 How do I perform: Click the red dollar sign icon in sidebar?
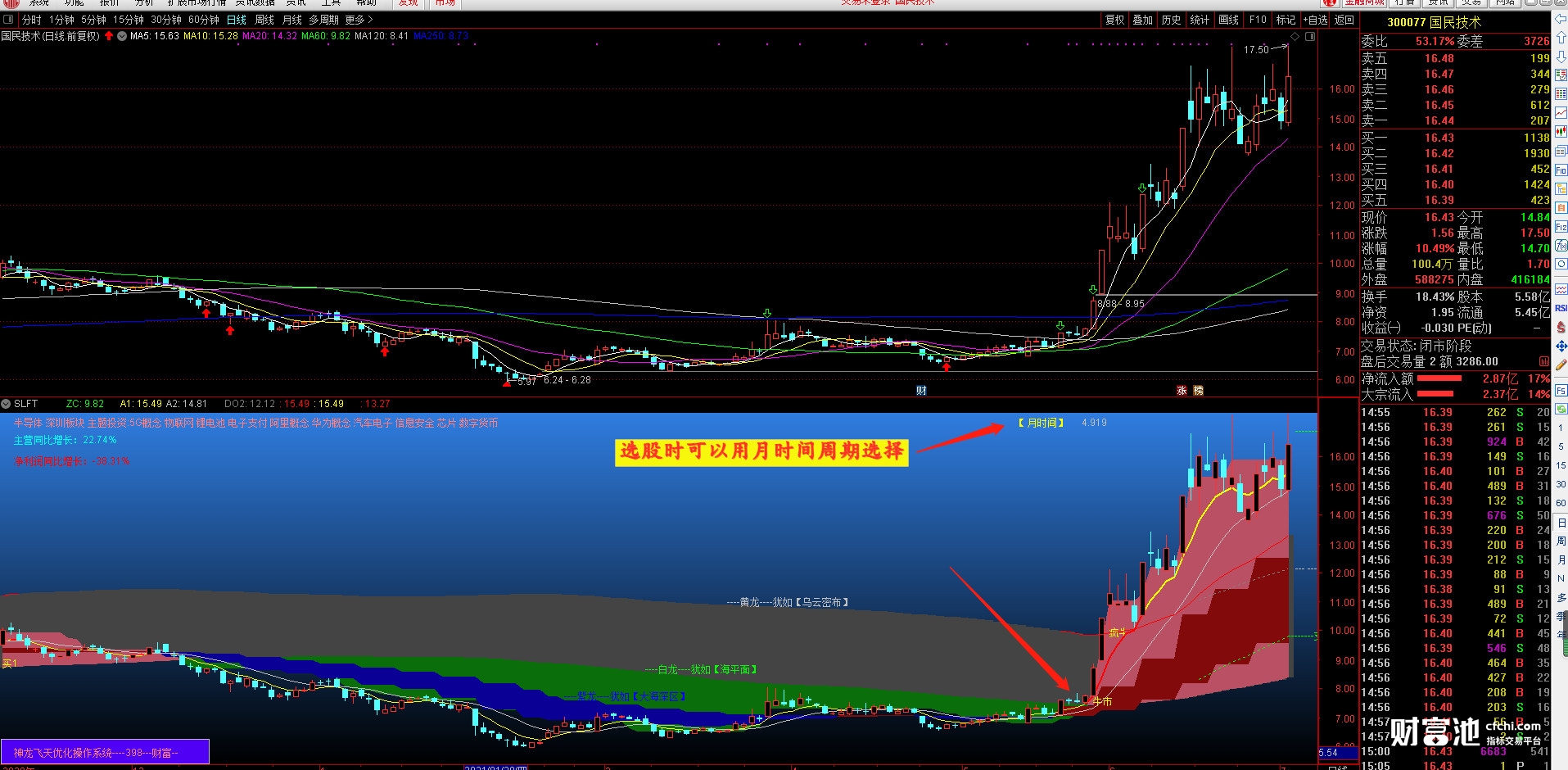[1561, 327]
